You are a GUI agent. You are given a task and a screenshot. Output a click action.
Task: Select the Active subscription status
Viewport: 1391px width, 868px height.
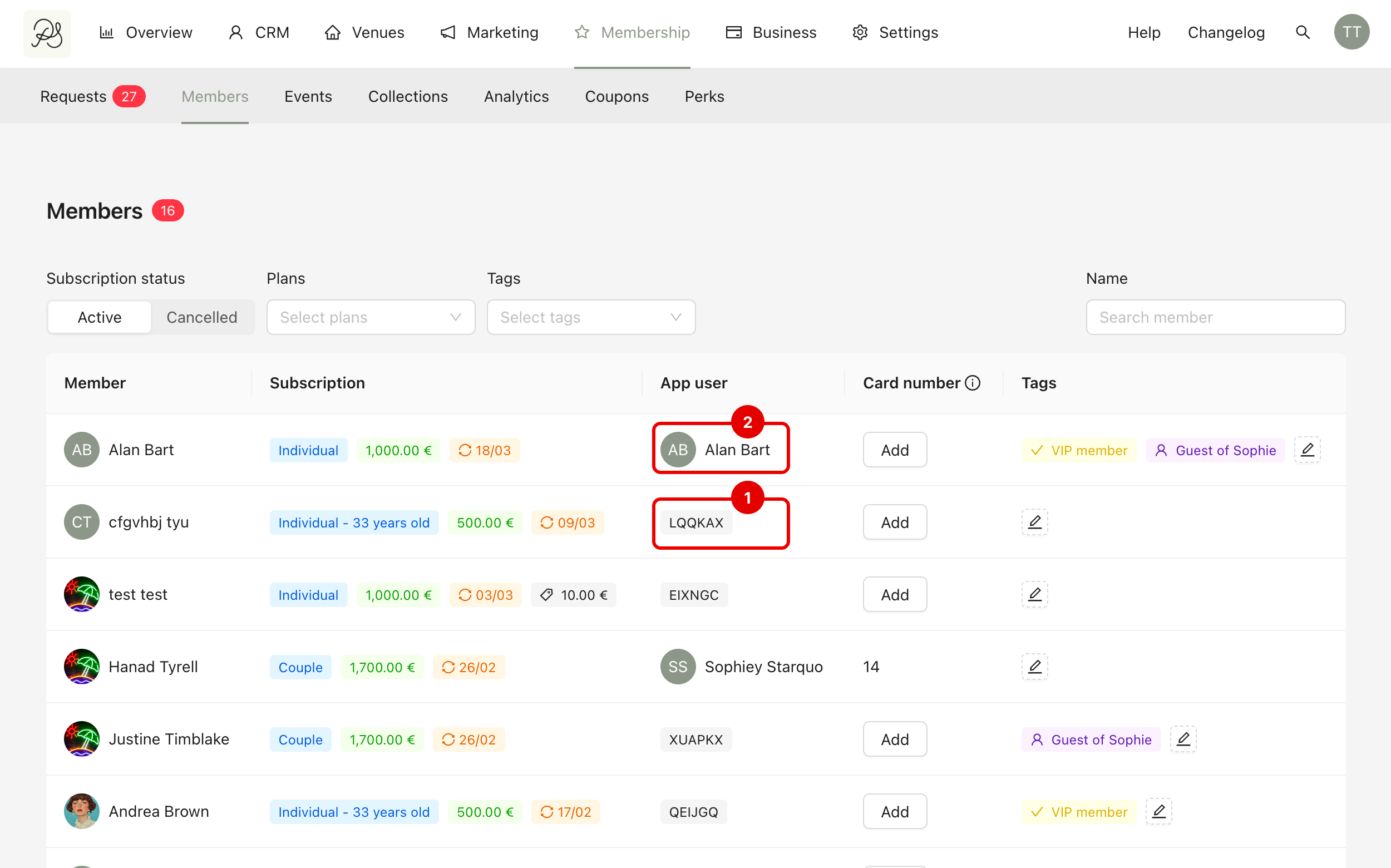point(99,318)
